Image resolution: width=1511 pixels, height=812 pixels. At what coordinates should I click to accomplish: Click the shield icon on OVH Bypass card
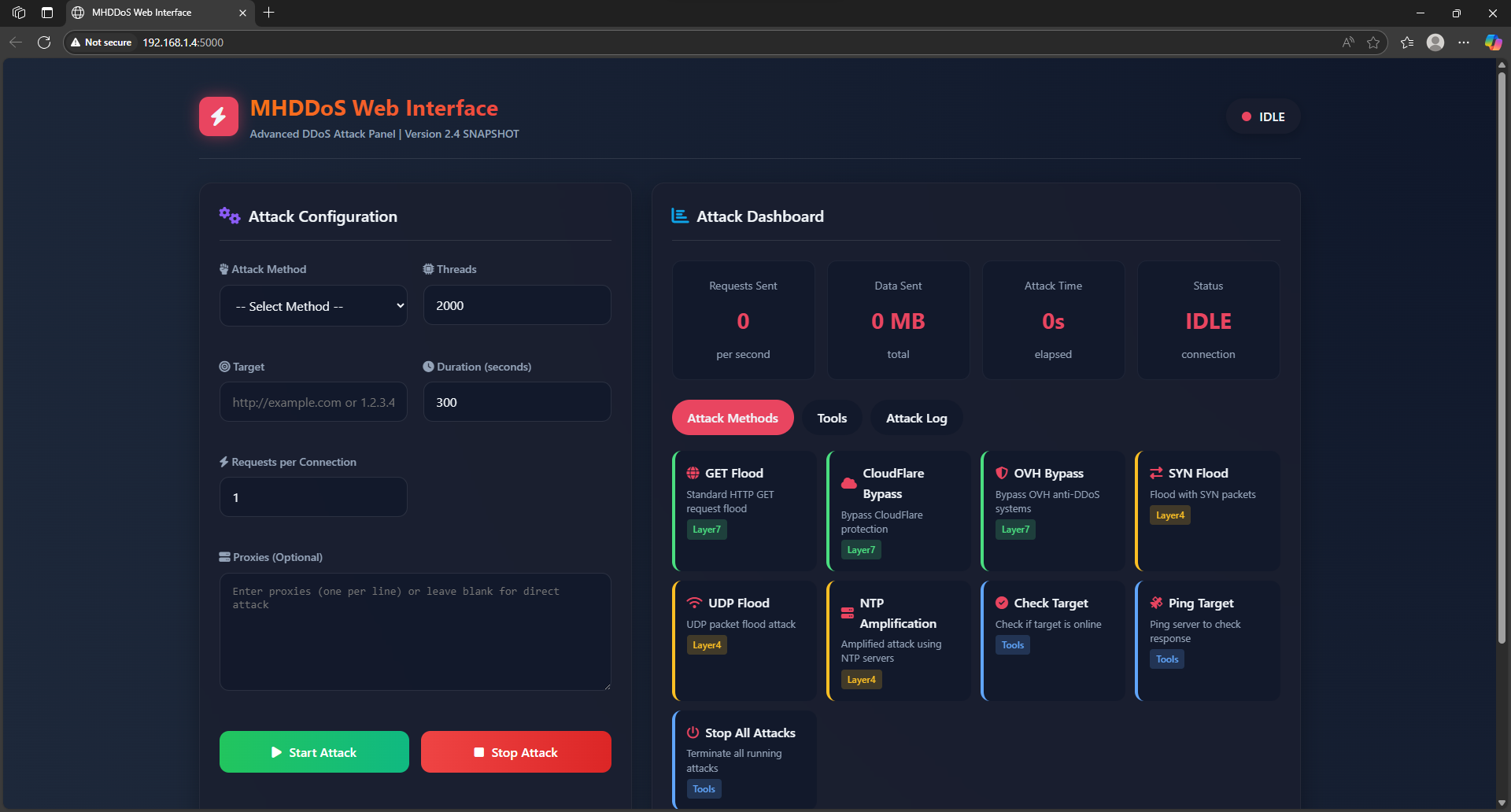[x=1001, y=473]
